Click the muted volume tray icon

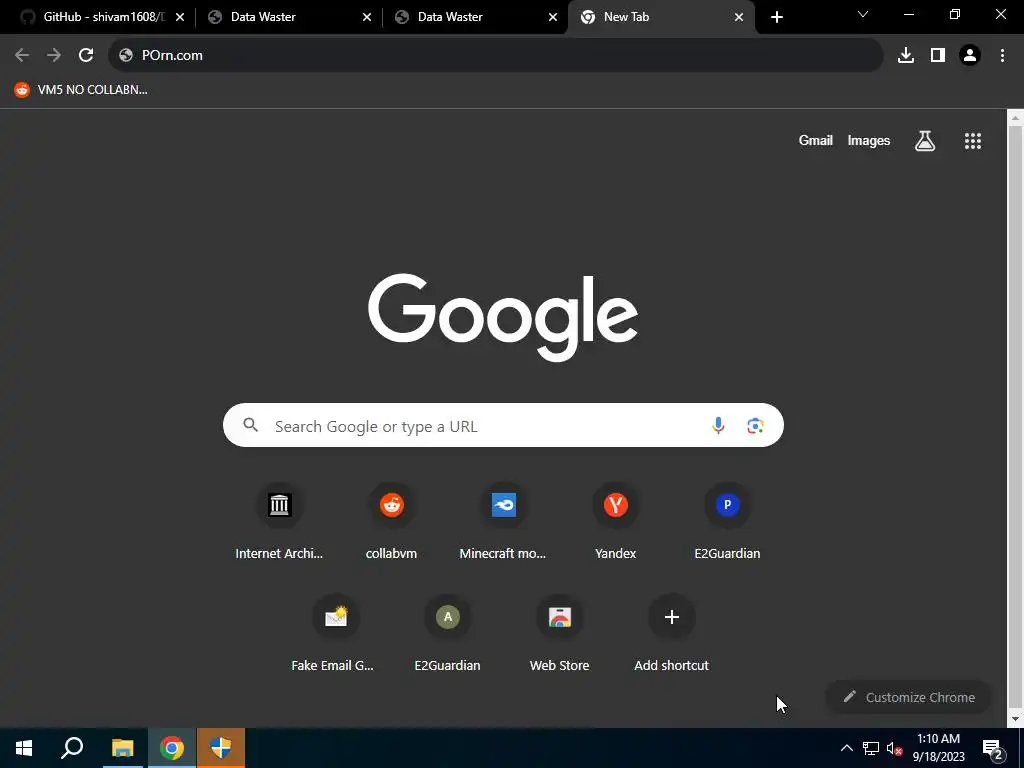[x=894, y=748]
